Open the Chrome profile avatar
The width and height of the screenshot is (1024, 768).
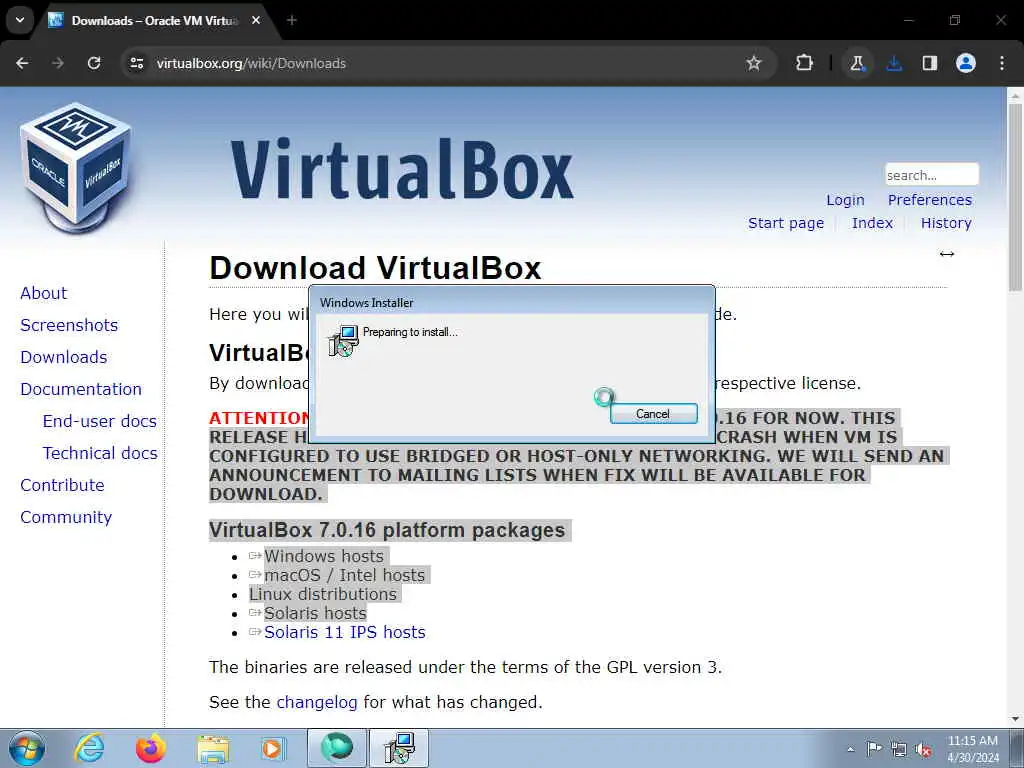tap(966, 63)
